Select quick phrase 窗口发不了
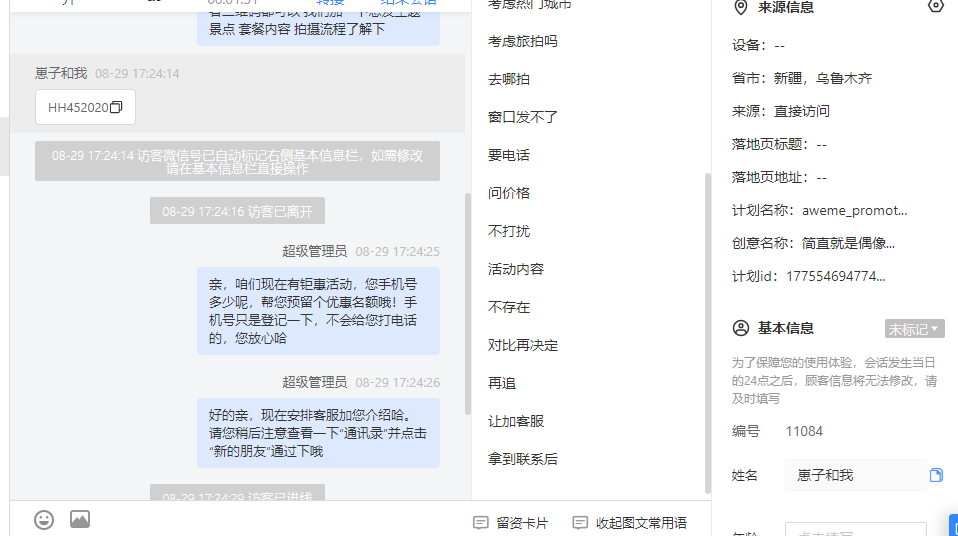Image resolution: width=958 pixels, height=536 pixels. [x=523, y=117]
